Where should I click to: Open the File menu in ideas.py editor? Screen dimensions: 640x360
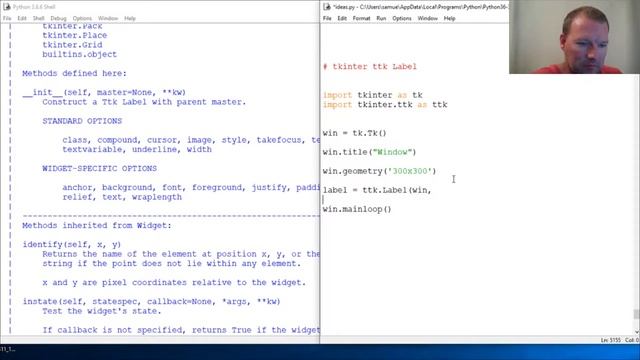click(327, 18)
